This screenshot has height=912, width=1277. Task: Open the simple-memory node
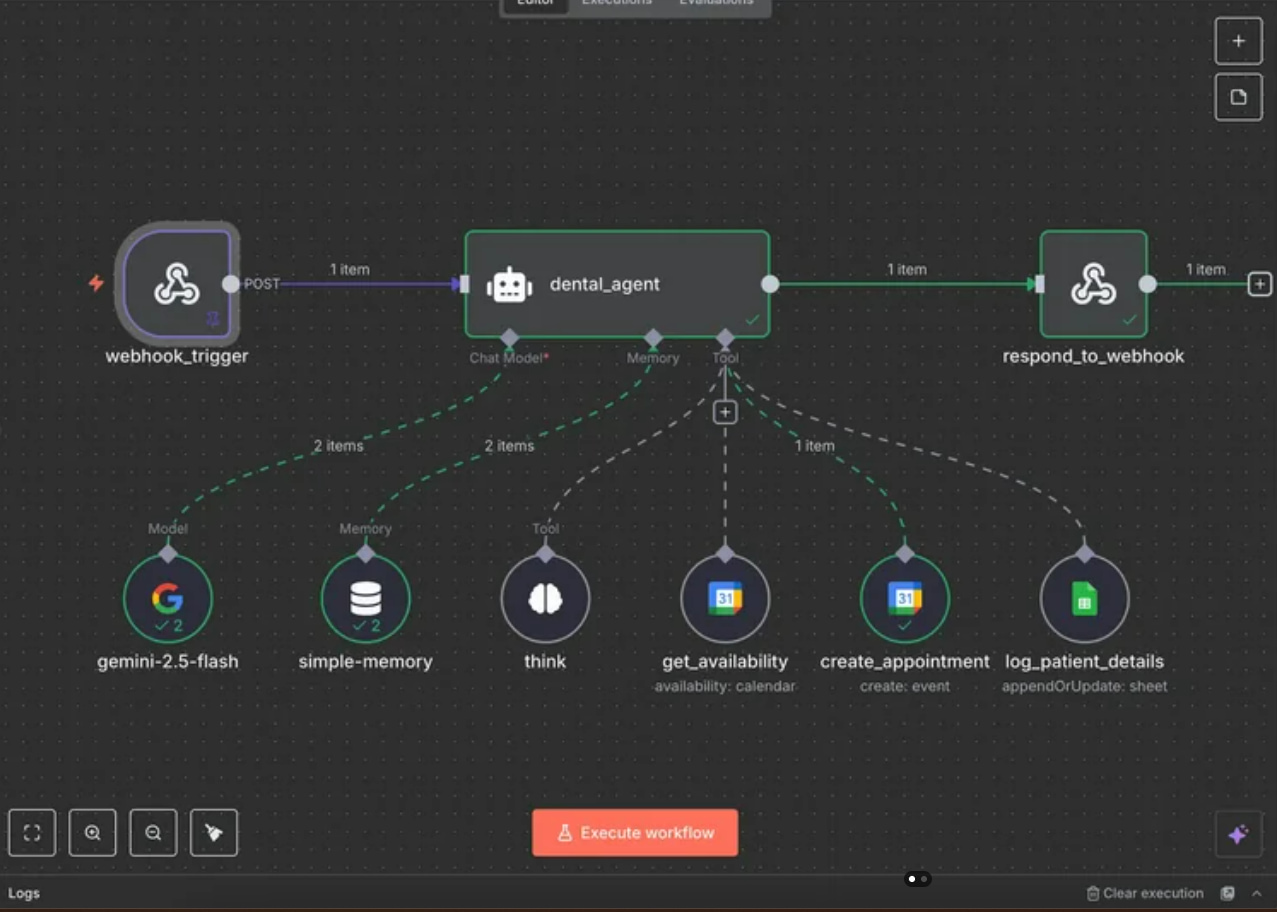pyautogui.click(x=365, y=599)
